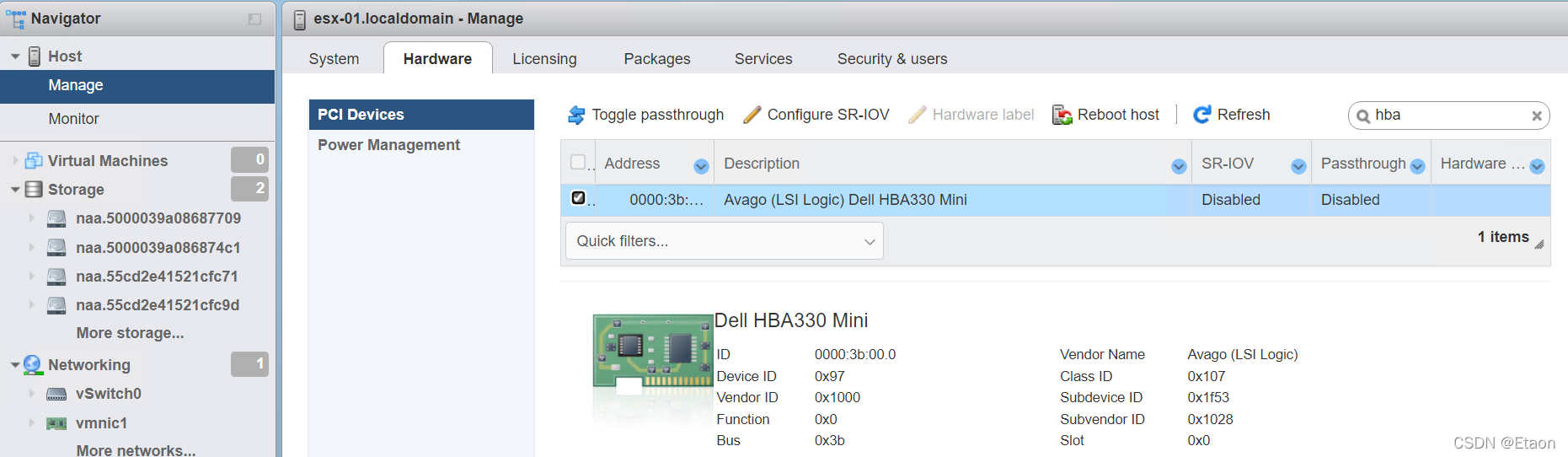Click disk icon for naa.5000039a086874c1

56,248
